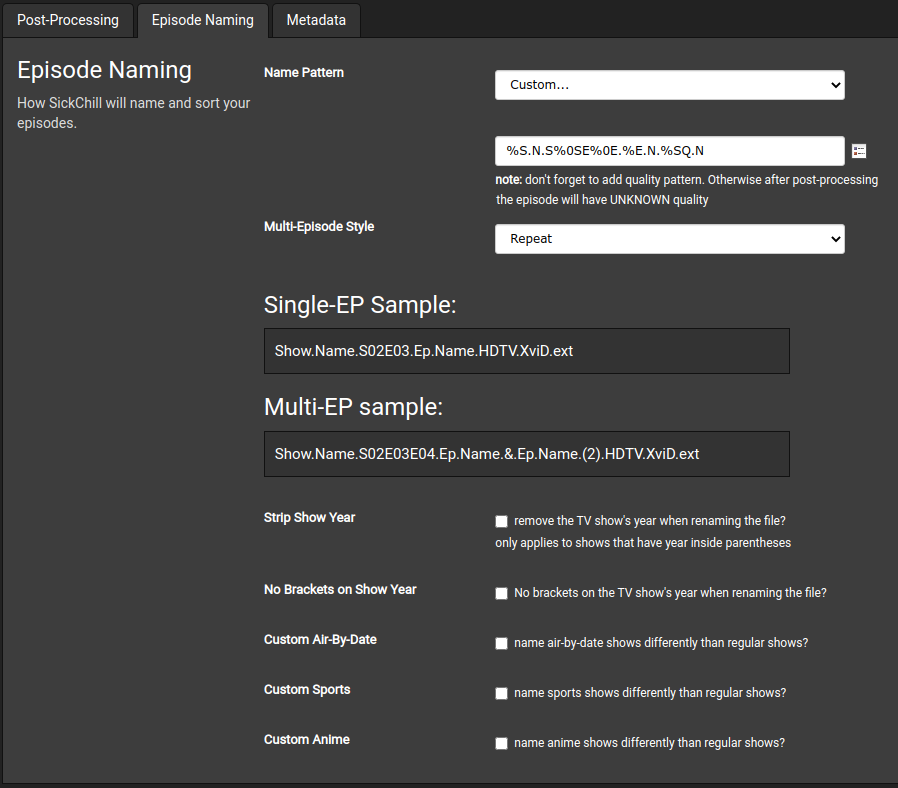898x788 pixels.
Task: Open the Name Pattern dropdown
Action: 668,85
